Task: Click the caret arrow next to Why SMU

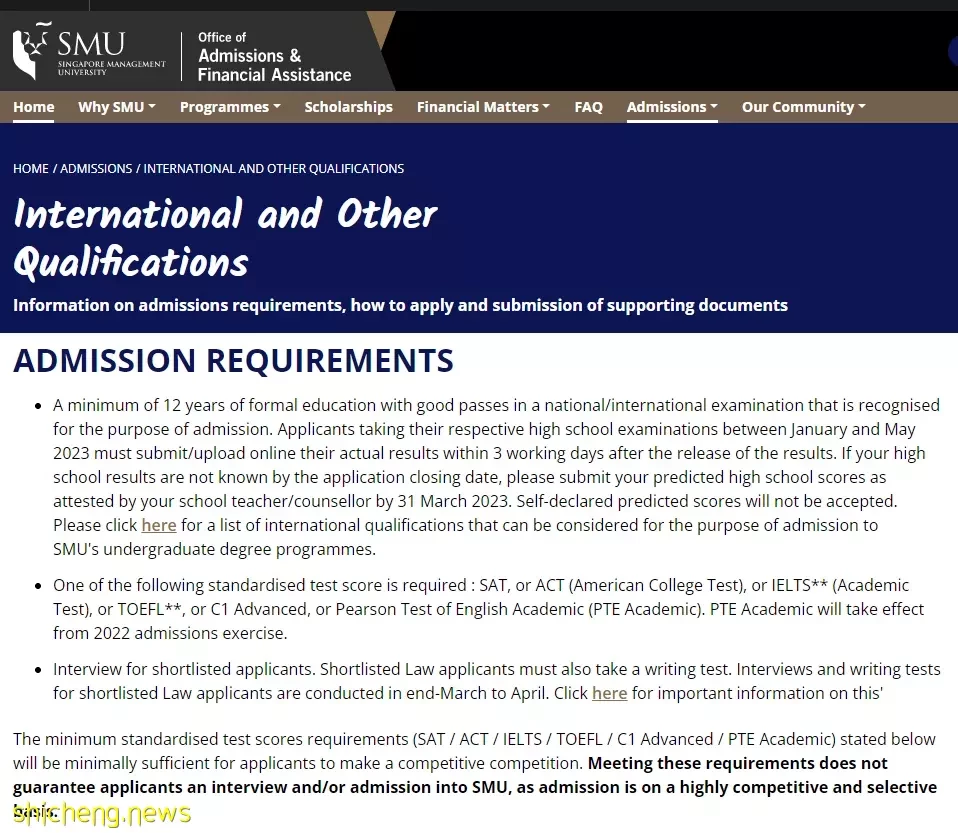Action: [152, 106]
